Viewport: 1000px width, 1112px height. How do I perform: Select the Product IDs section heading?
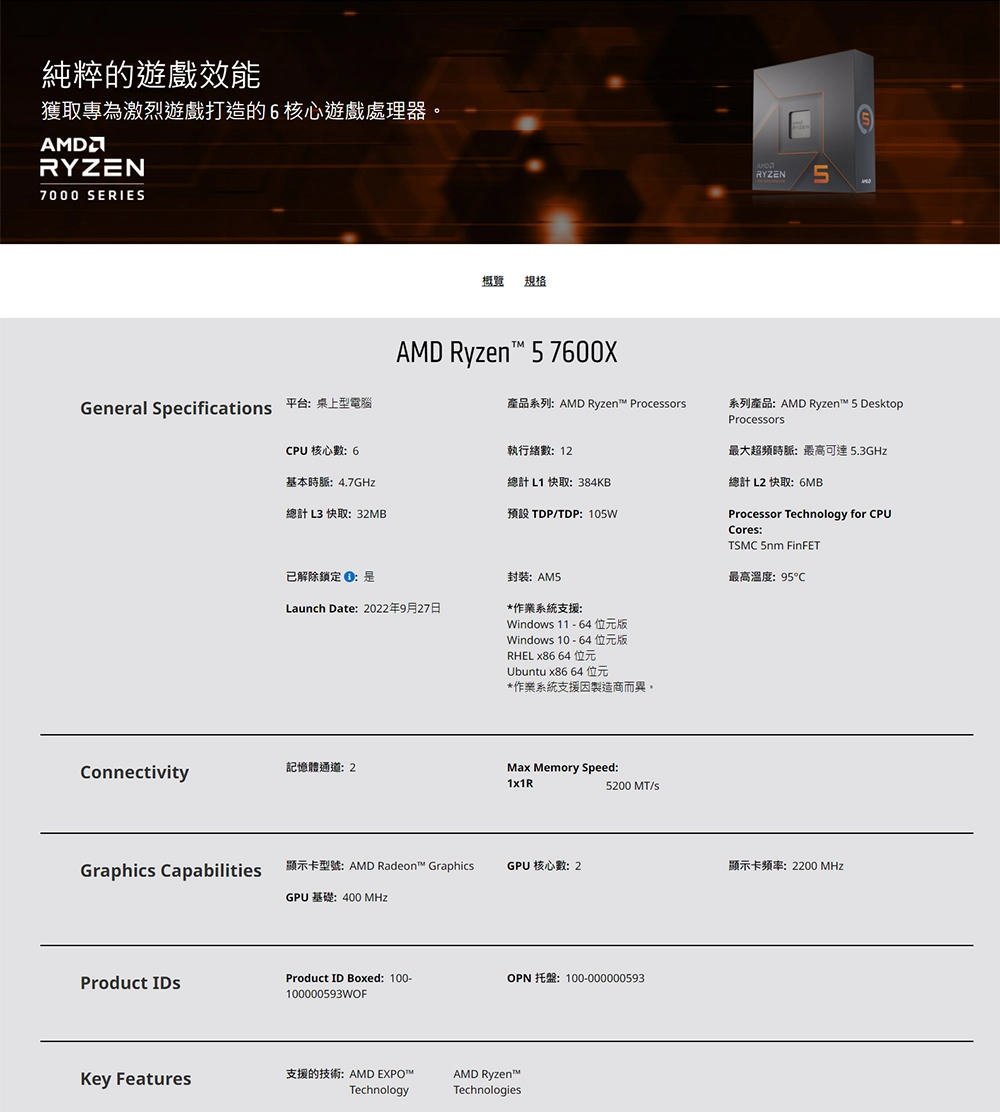130,982
